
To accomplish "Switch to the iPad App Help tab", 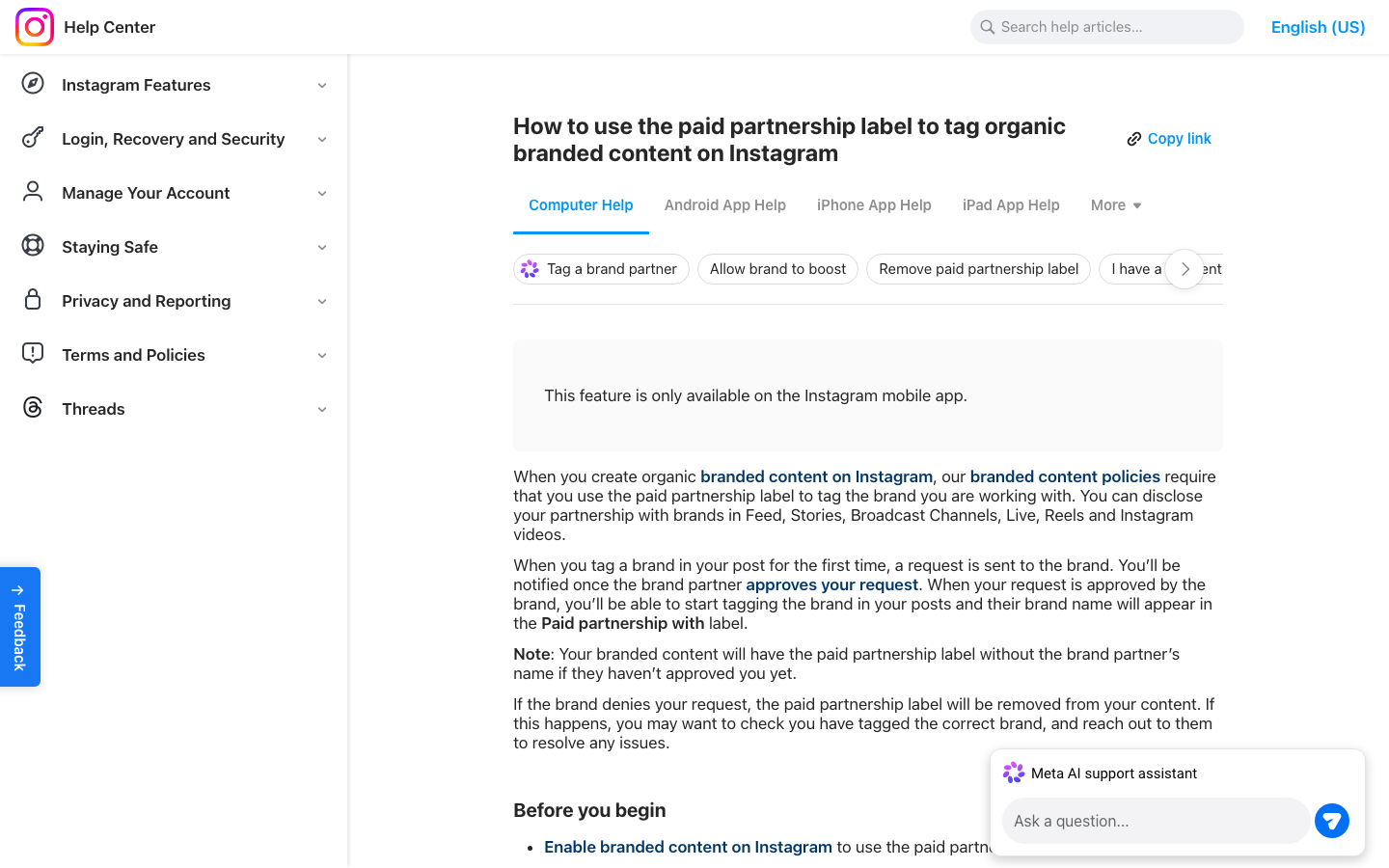I will click(1011, 205).
